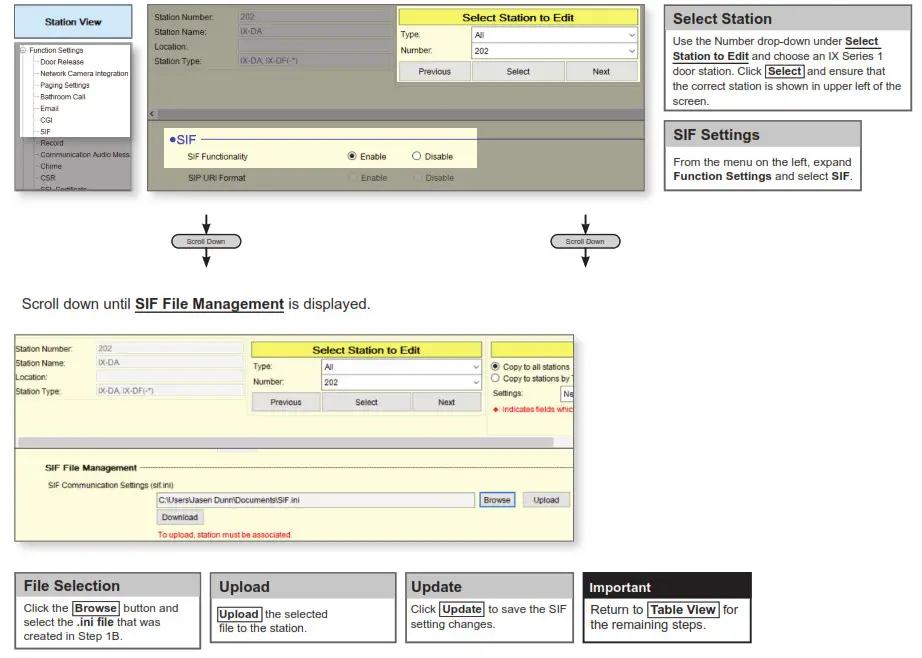The height and width of the screenshot is (658, 922).
Task: Click the SIF section heading
Action: pos(183,140)
